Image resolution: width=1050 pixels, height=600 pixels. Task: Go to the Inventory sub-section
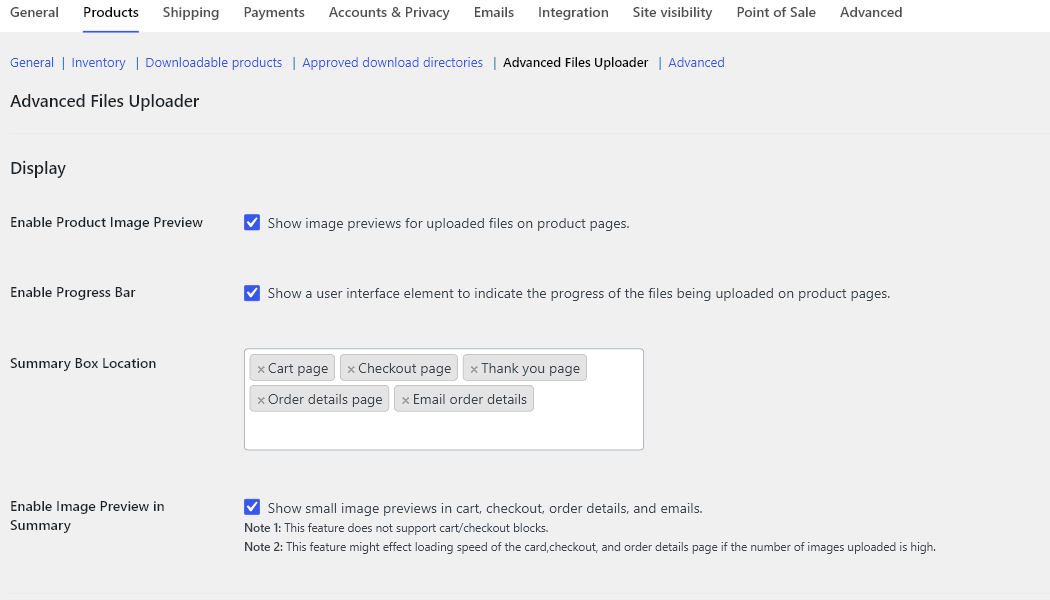(98, 62)
